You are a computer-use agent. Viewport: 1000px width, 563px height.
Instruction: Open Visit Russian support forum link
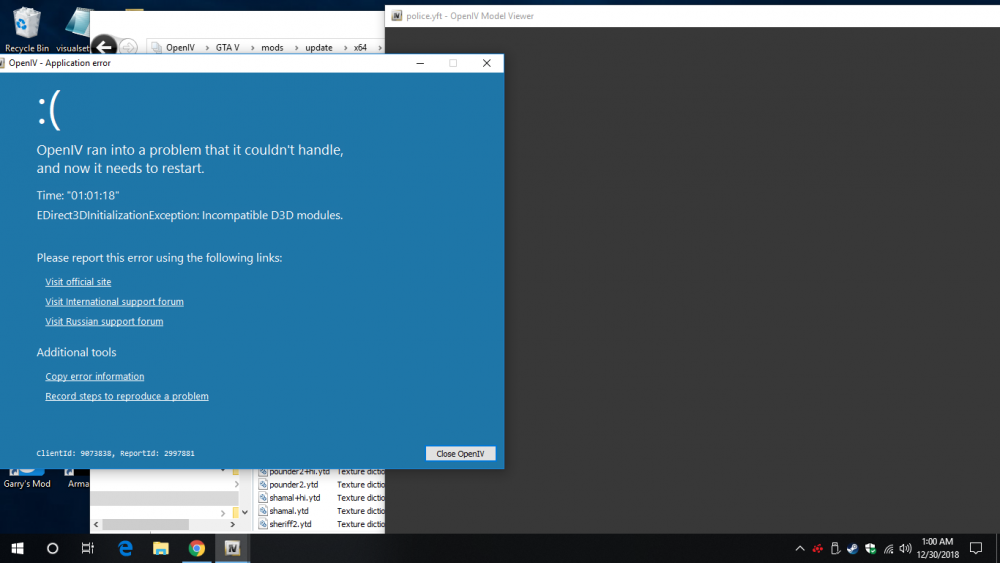tap(104, 321)
